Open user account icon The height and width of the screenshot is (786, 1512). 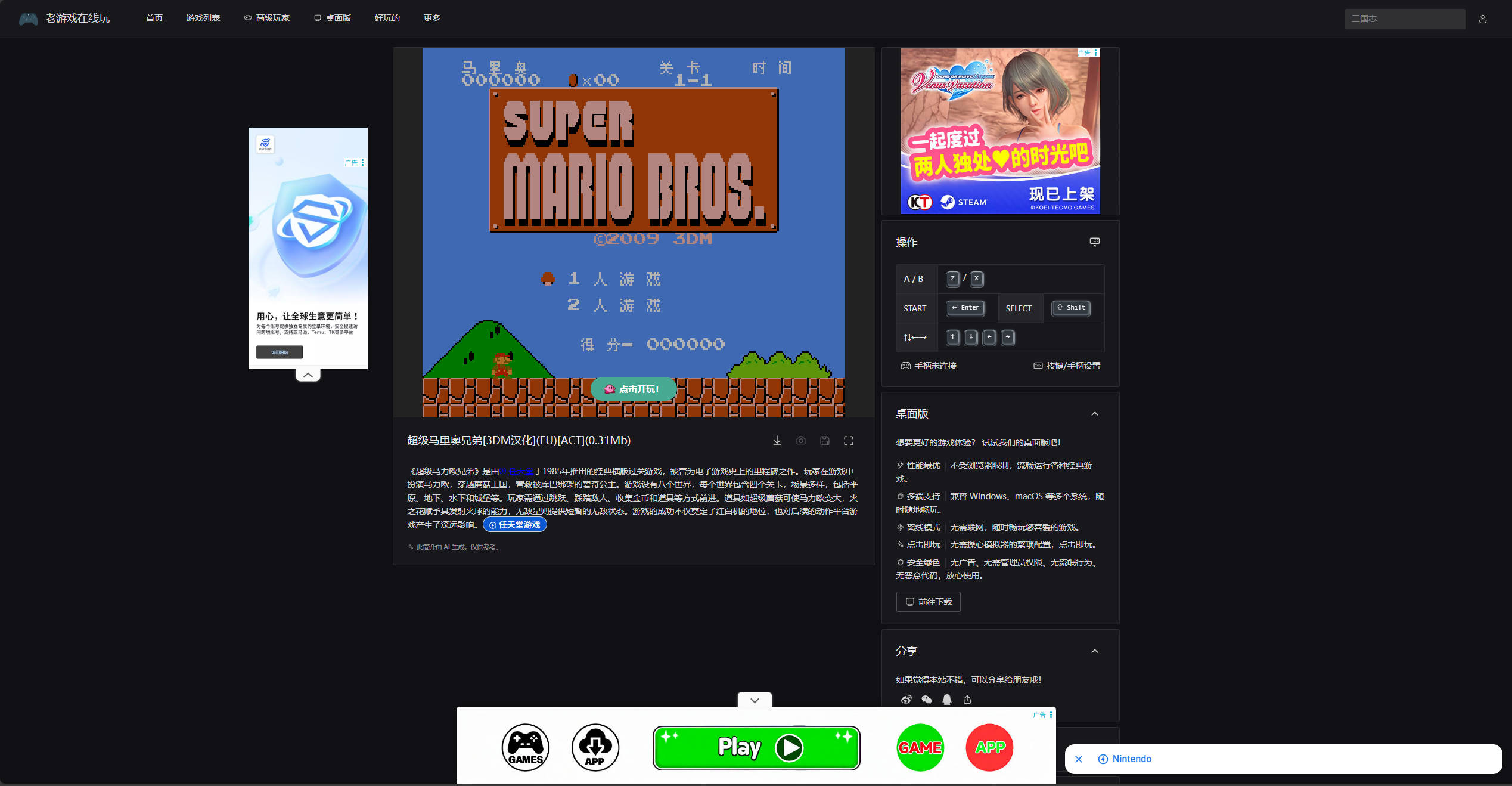click(x=1483, y=19)
